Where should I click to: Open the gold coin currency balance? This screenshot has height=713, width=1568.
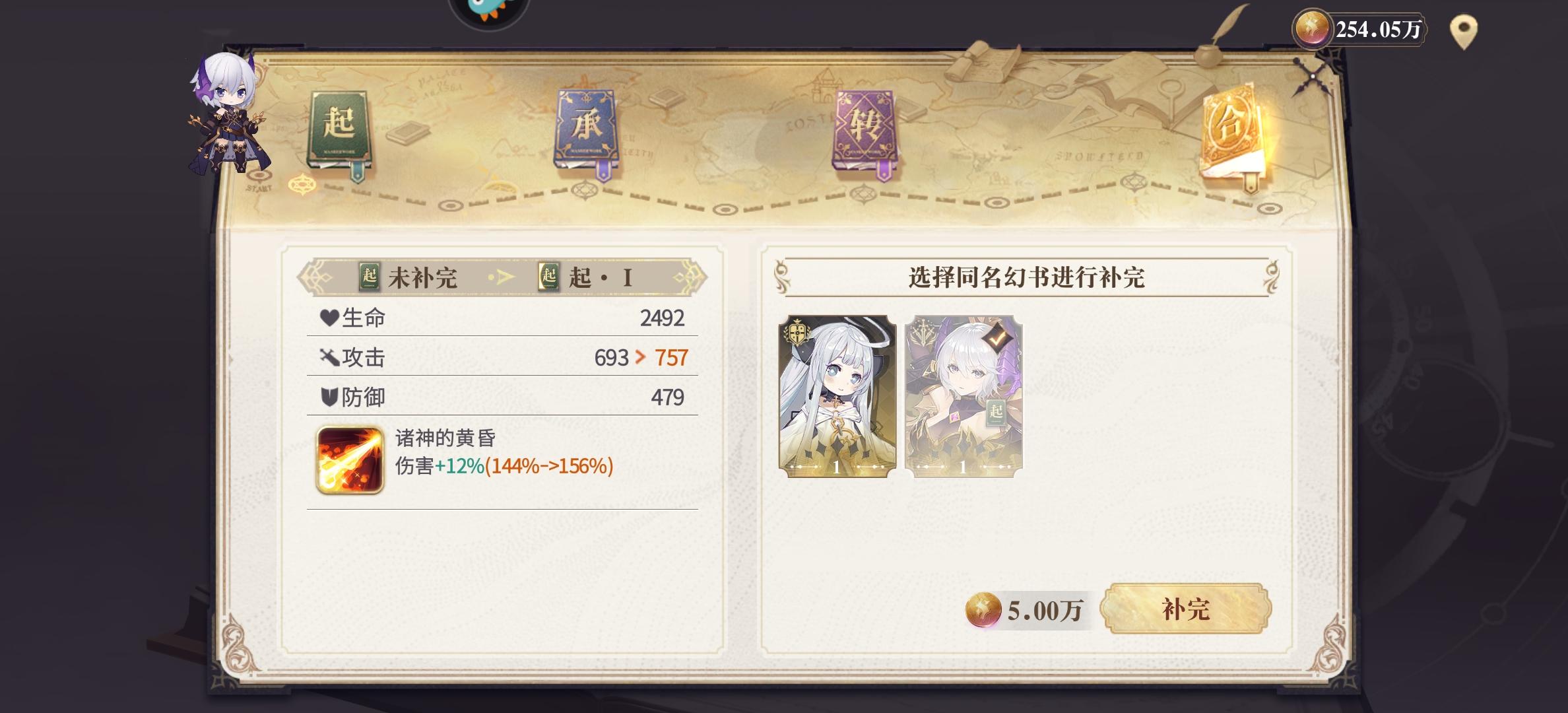point(1359,30)
